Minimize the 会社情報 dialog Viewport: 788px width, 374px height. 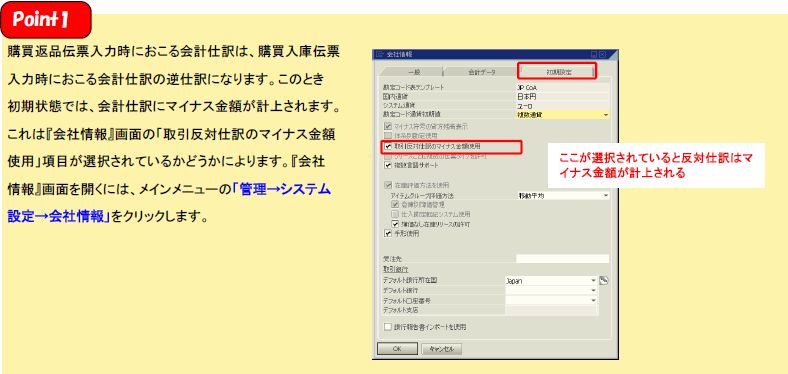[x=594, y=54]
